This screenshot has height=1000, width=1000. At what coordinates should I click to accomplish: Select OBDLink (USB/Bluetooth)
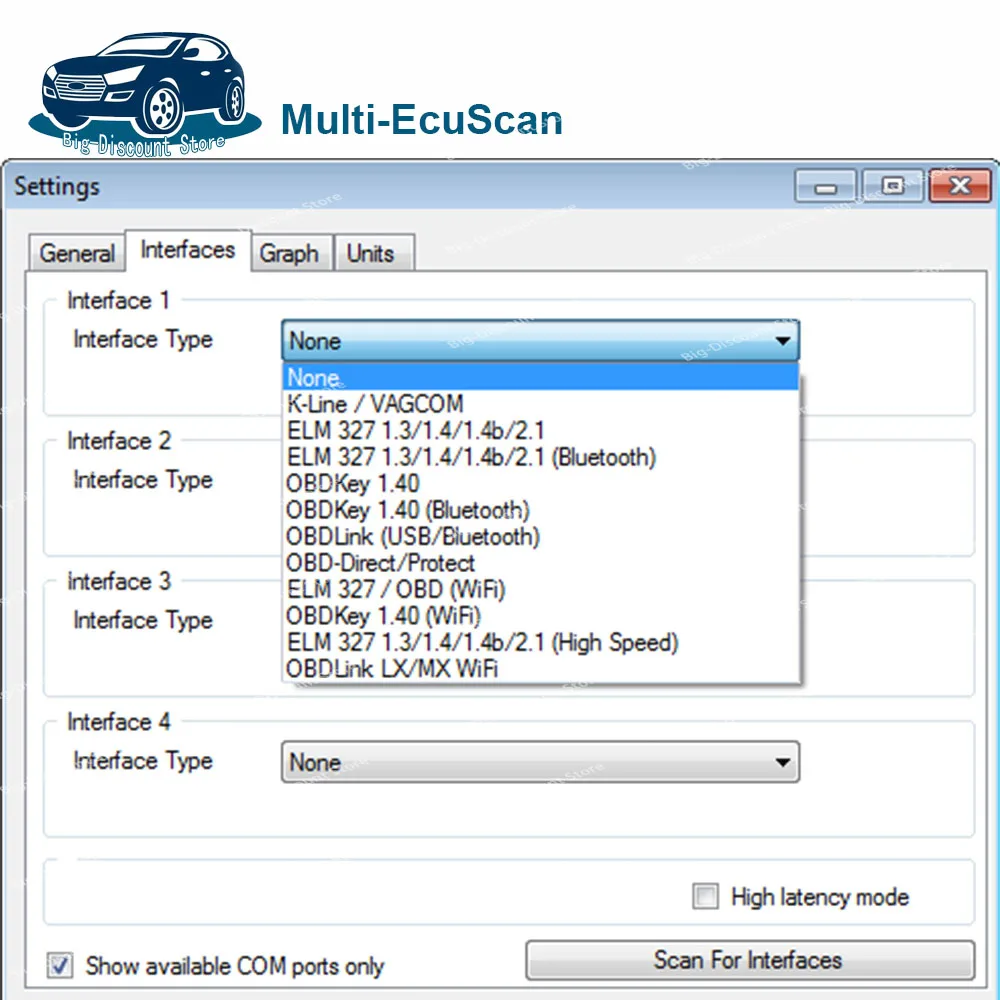(x=540, y=536)
